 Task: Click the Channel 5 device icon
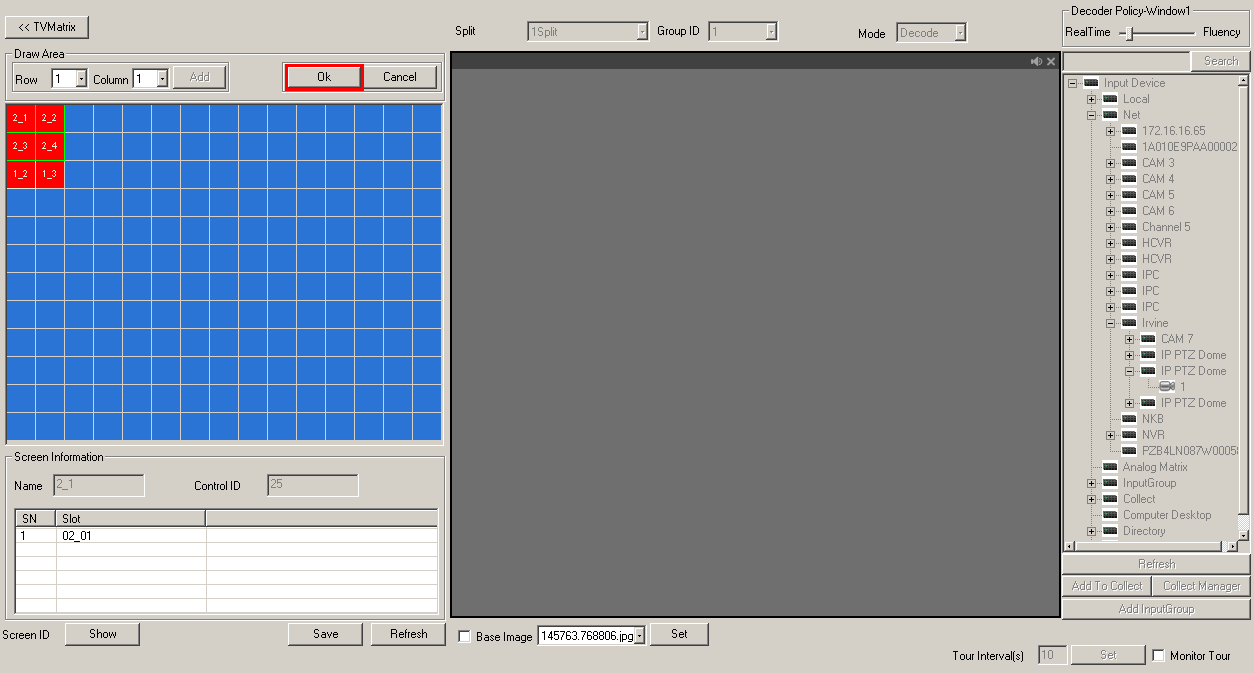tap(1129, 227)
